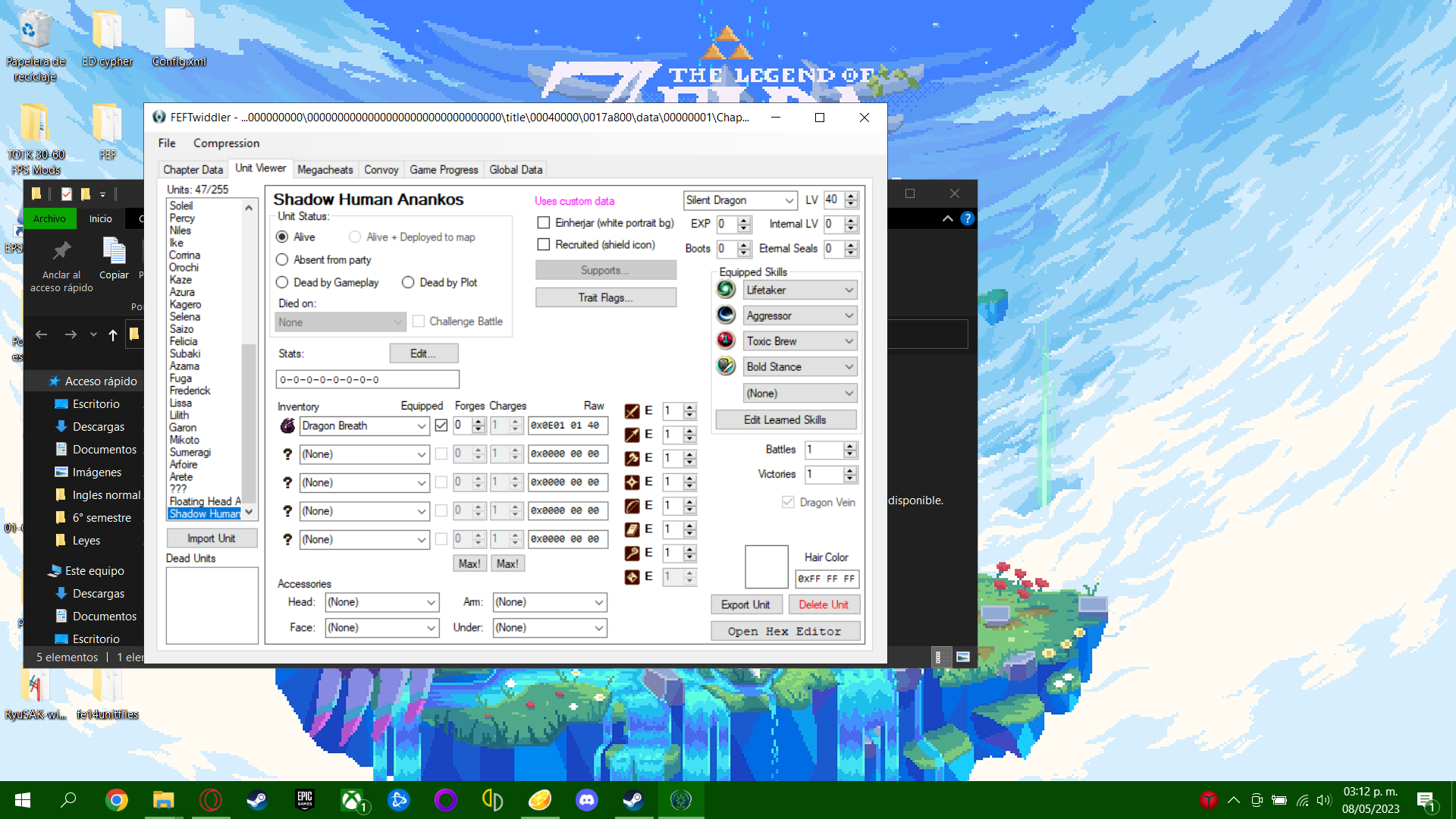Click the Import Unit button

click(212, 538)
